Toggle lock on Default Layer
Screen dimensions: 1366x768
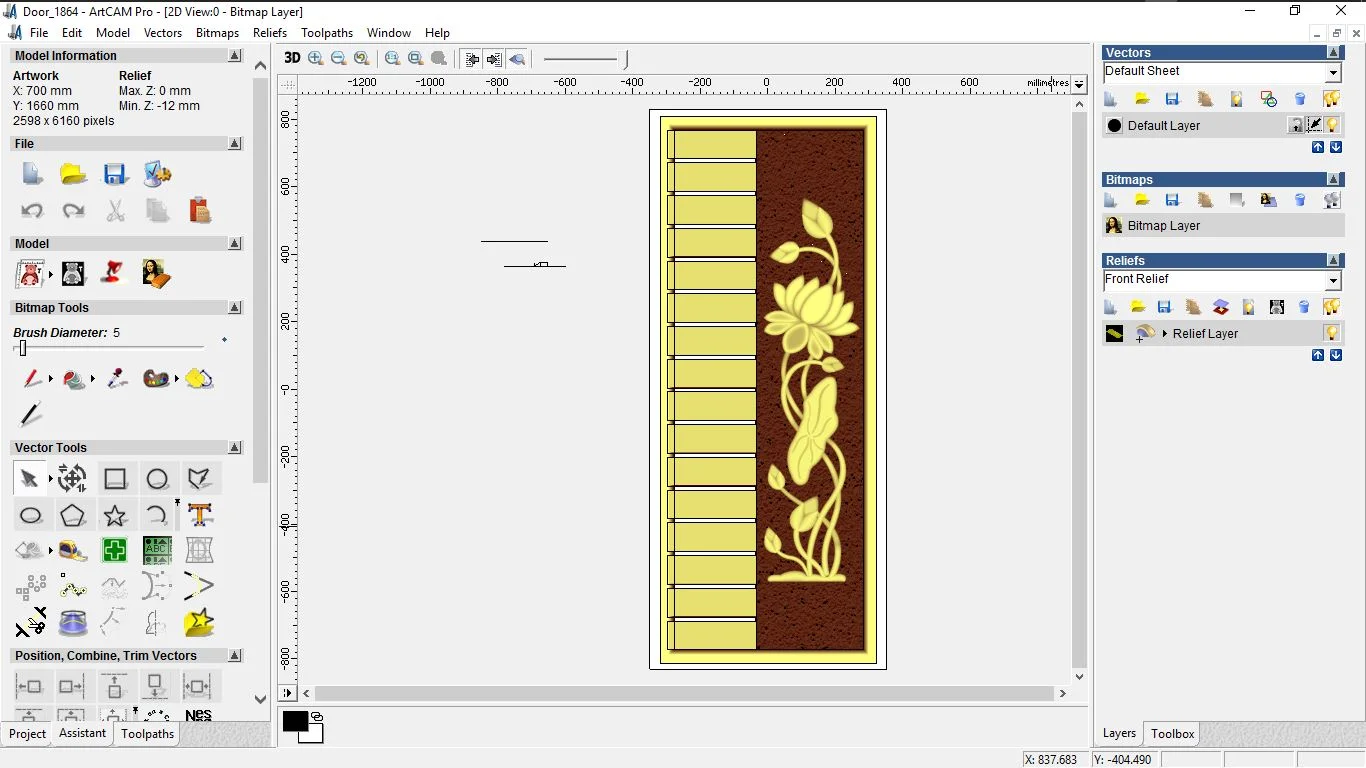pyautogui.click(x=1296, y=125)
